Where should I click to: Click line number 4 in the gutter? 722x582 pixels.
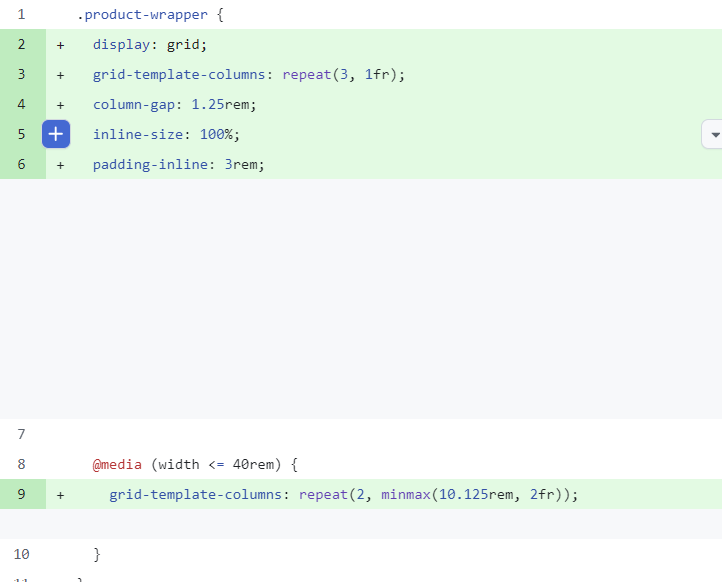[21, 104]
